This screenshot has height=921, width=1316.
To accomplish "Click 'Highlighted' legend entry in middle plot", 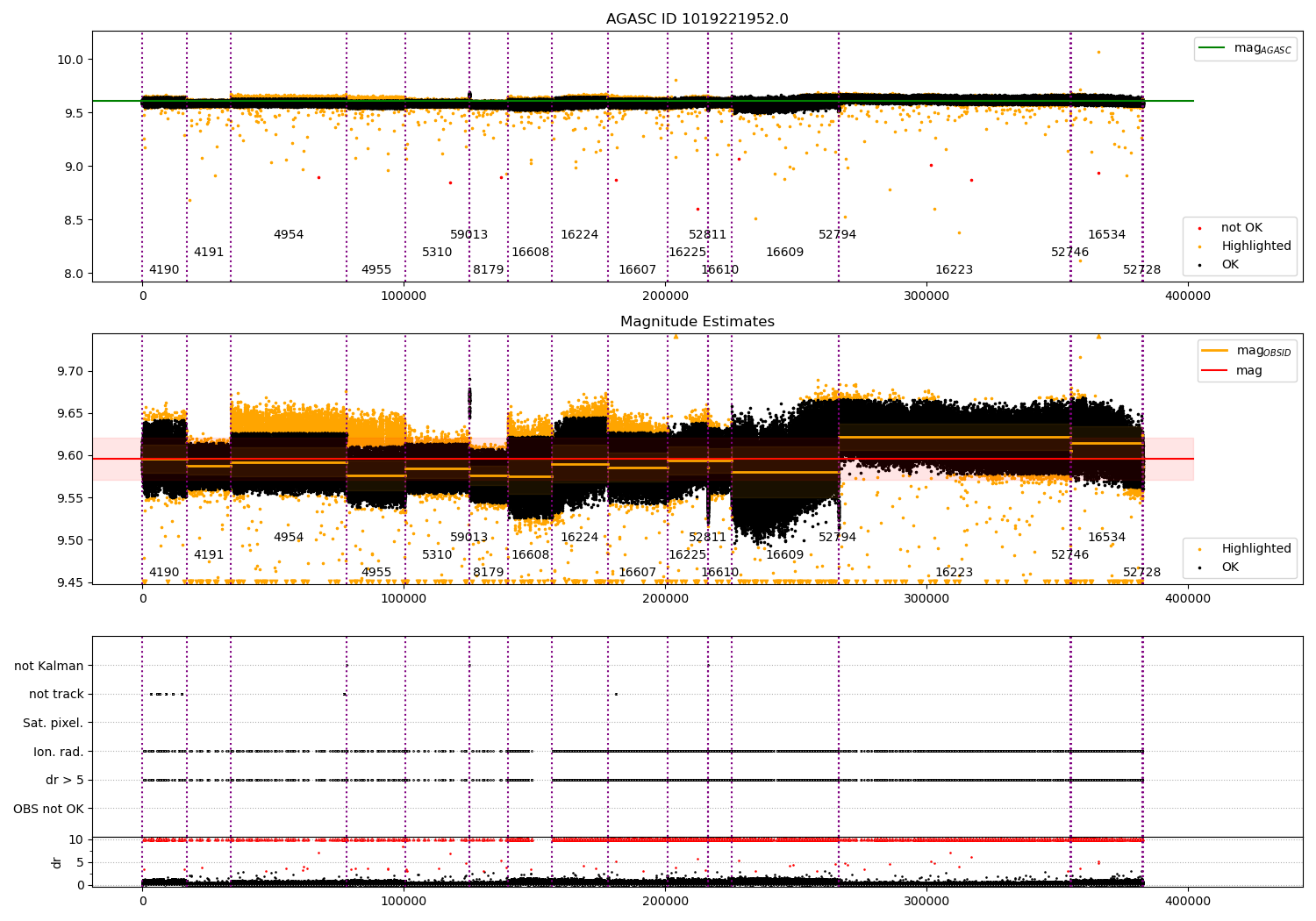I will [x=1255, y=549].
